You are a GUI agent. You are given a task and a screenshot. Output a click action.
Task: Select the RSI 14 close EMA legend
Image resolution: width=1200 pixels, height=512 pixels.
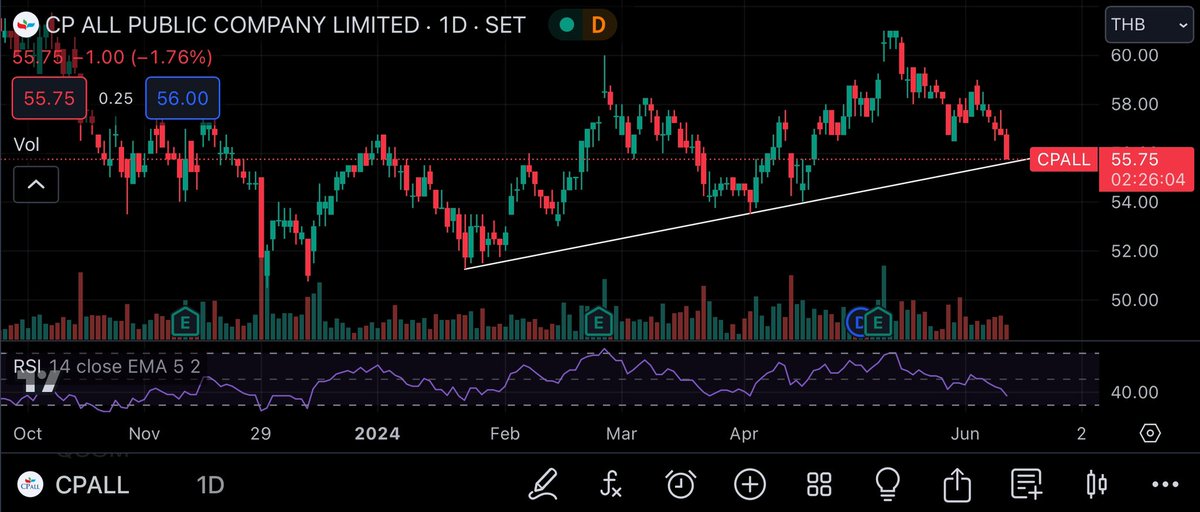pyautogui.click(x=107, y=366)
